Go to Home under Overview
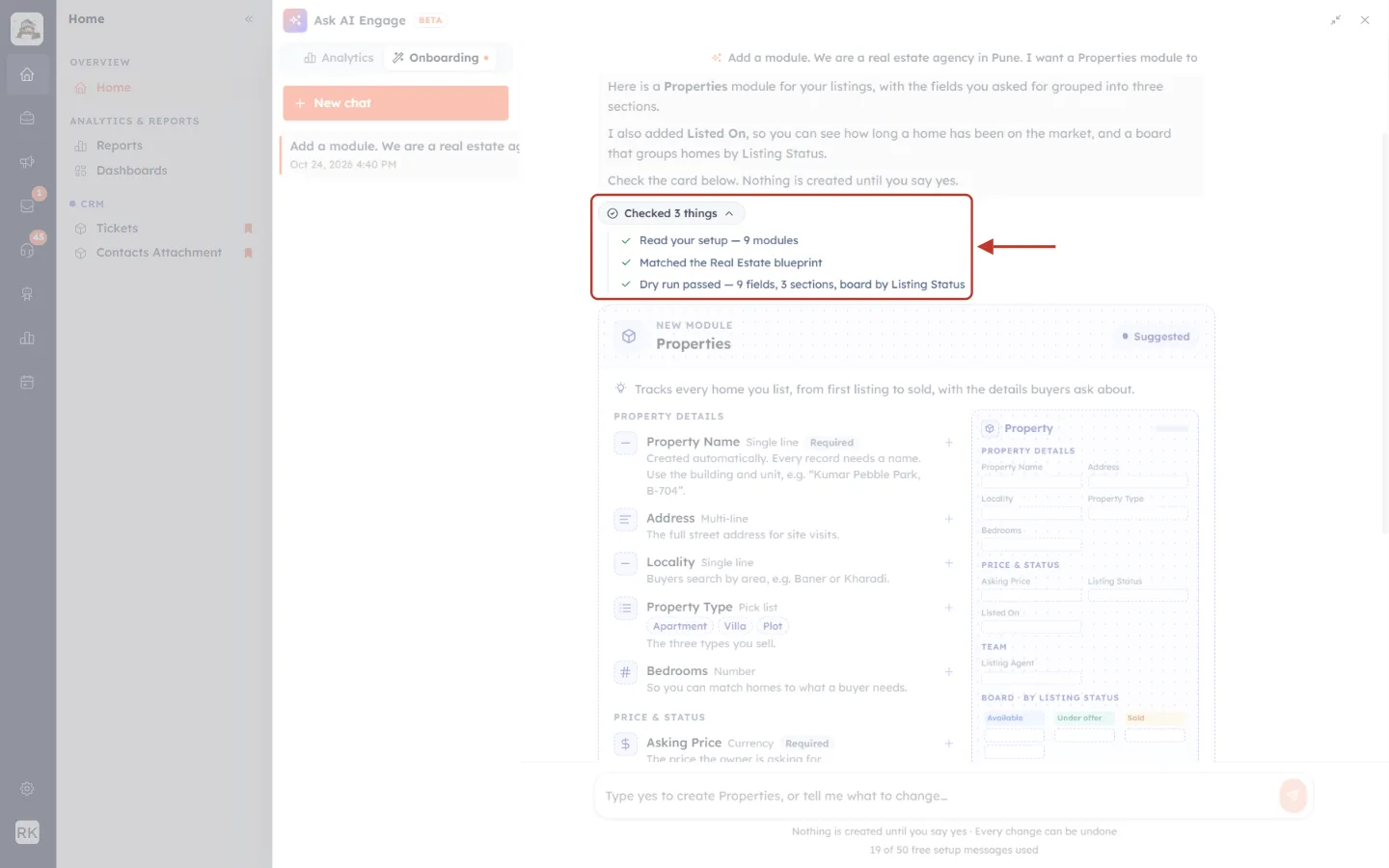 click(x=114, y=88)
